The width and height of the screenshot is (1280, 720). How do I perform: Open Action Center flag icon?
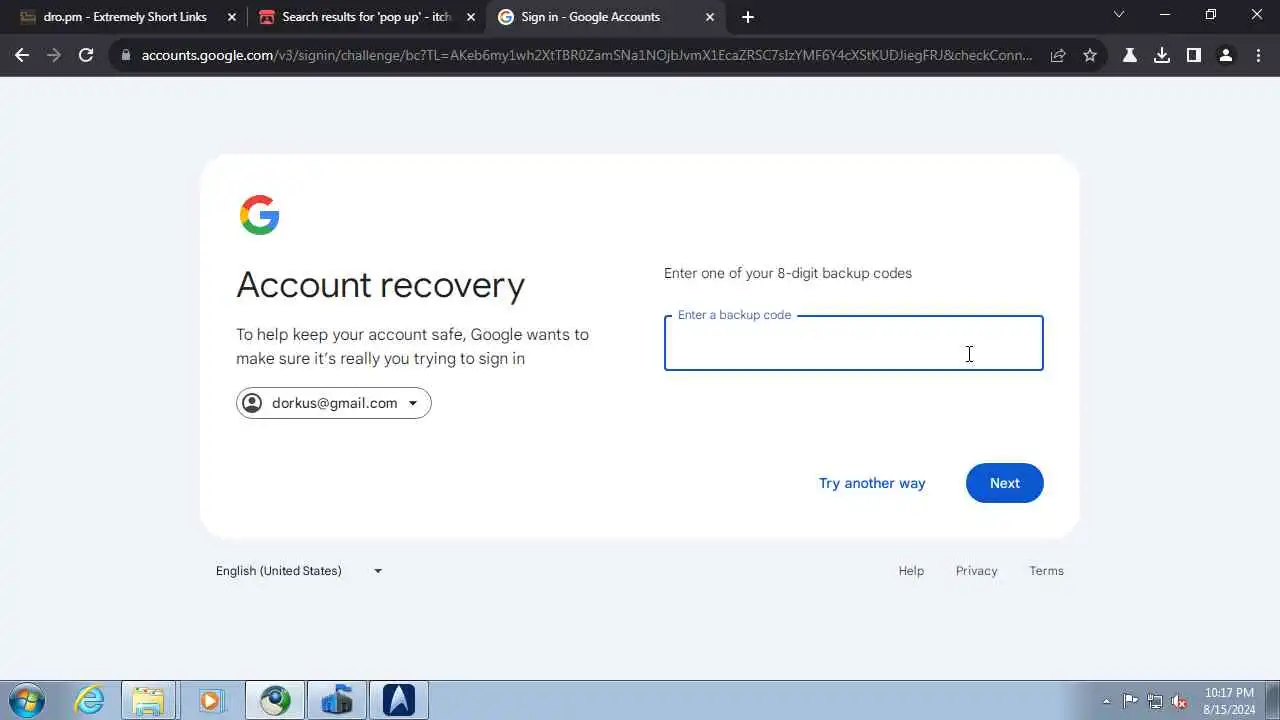tap(1130, 701)
